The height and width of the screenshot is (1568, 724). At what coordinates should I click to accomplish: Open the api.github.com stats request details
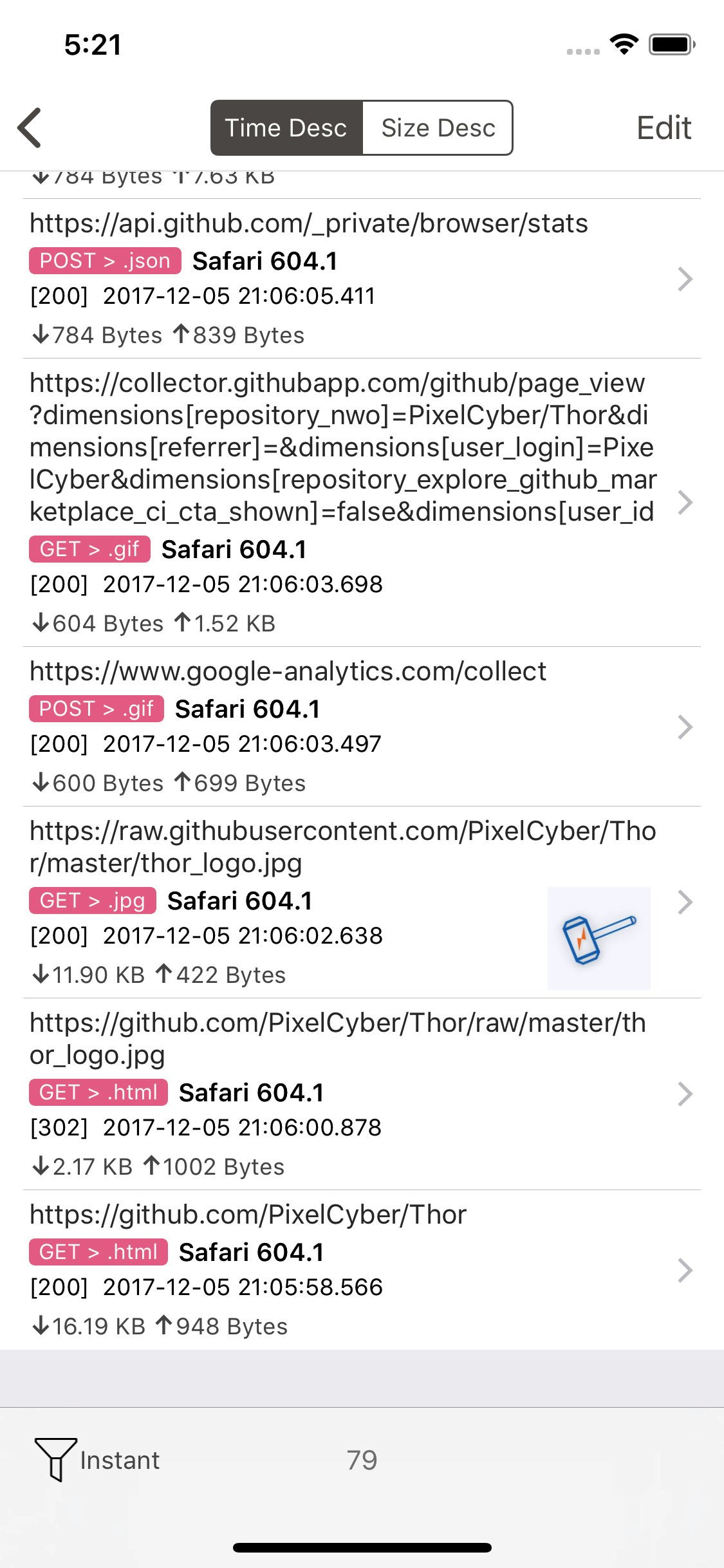(685, 278)
